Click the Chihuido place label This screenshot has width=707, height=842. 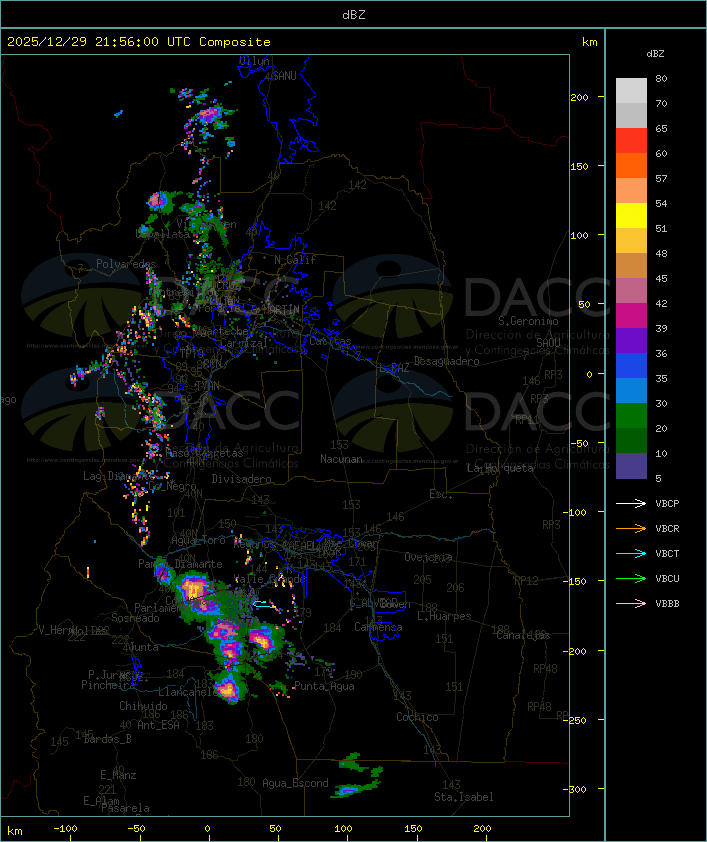pyautogui.click(x=143, y=706)
